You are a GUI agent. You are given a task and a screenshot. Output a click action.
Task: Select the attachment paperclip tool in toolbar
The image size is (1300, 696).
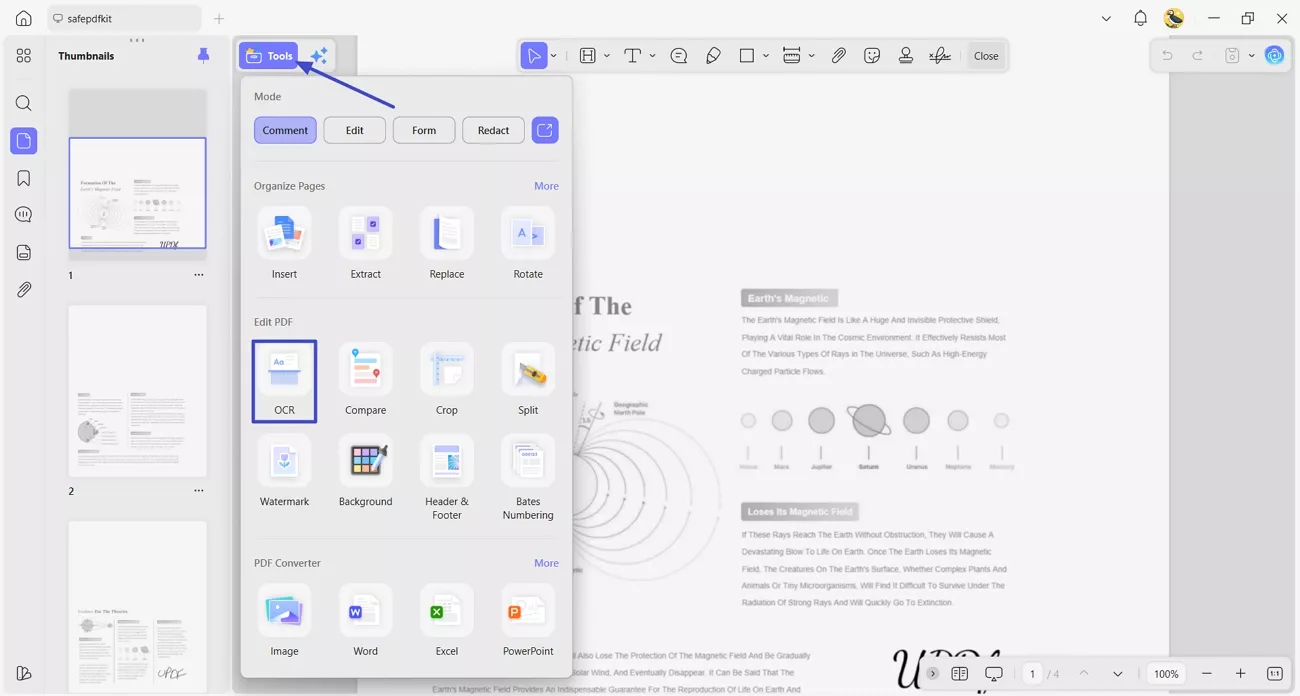839,56
